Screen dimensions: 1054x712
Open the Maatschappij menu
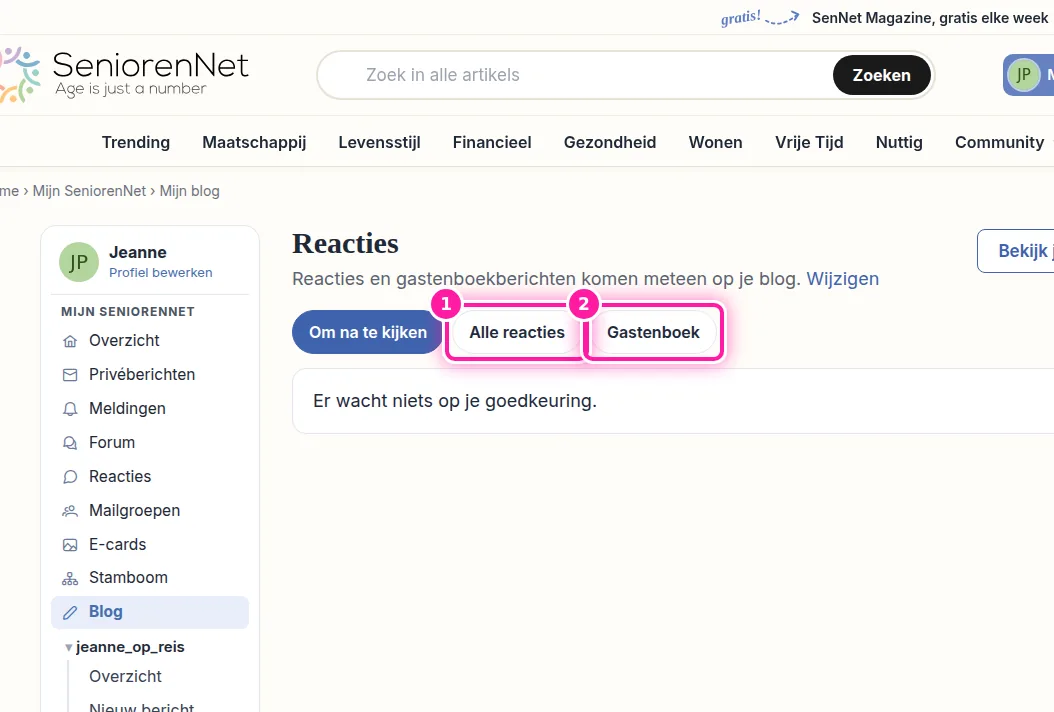click(254, 143)
